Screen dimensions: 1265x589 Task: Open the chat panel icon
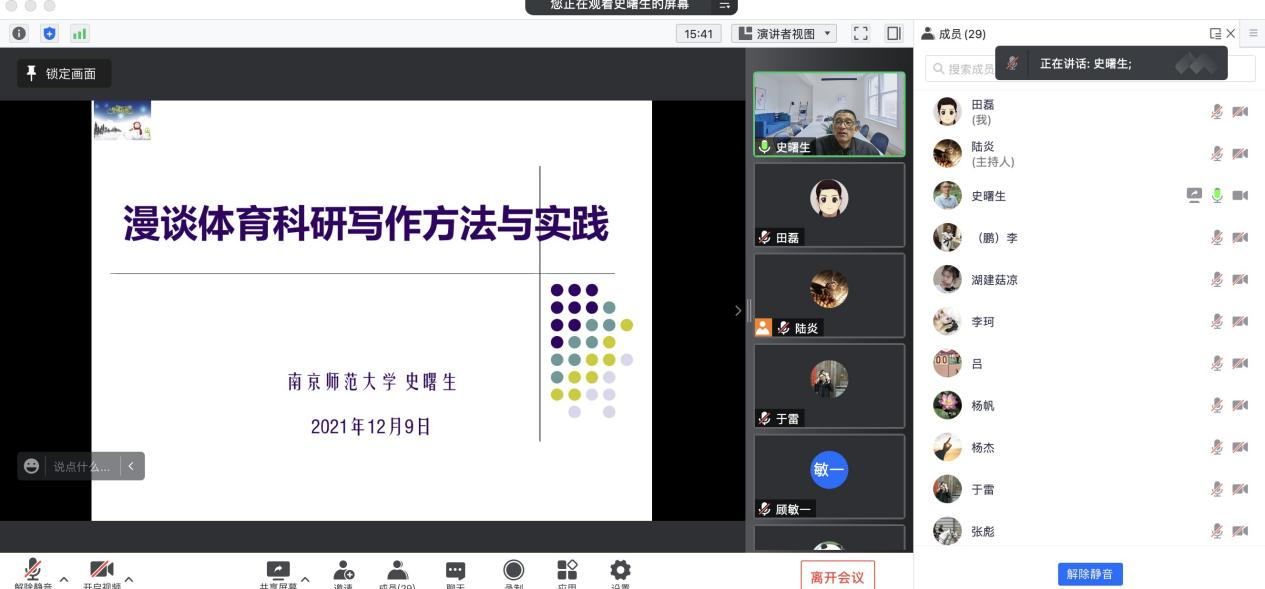click(x=455, y=571)
